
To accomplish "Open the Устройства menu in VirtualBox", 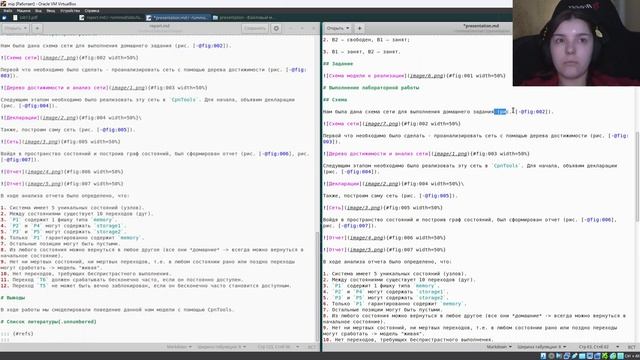I will [70, 11].
